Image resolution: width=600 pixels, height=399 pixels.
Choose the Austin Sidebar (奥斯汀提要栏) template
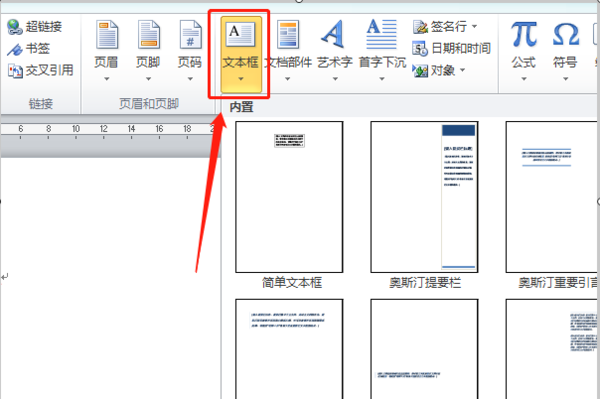point(424,197)
